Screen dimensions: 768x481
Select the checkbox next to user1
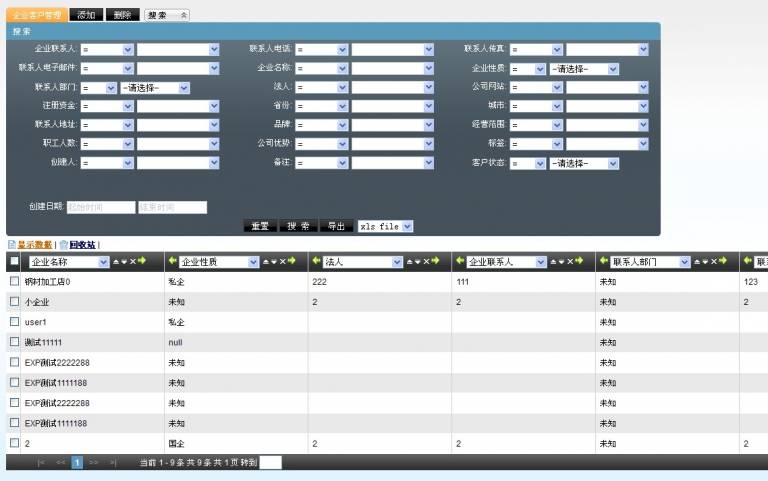pyautogui.click(x=14, y=322)
